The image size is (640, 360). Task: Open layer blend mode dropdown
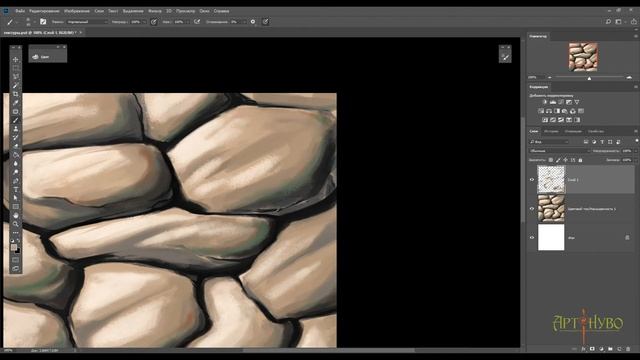coord(559,151)
